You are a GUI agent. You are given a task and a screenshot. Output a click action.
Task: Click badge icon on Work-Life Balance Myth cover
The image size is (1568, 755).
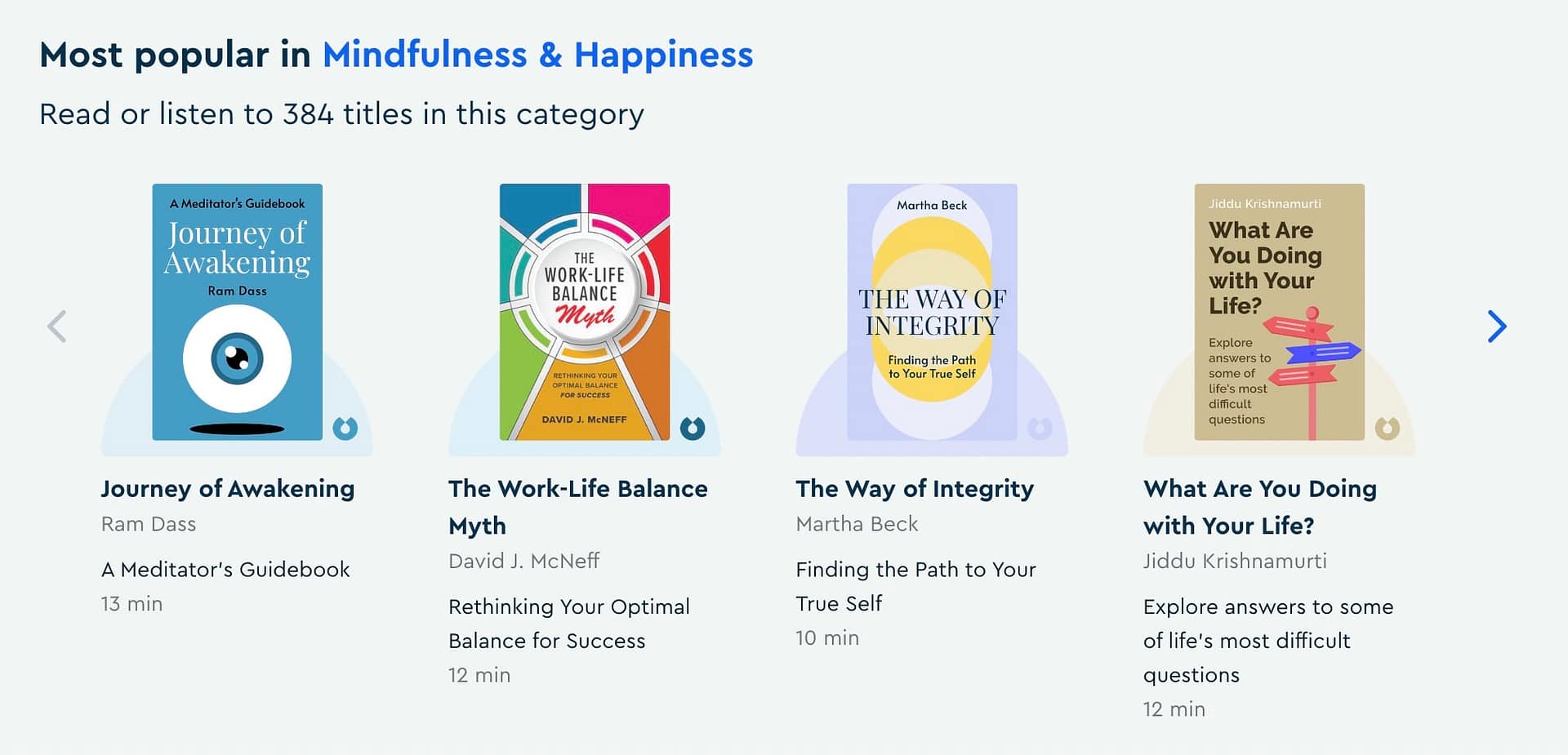click(693, 428)
